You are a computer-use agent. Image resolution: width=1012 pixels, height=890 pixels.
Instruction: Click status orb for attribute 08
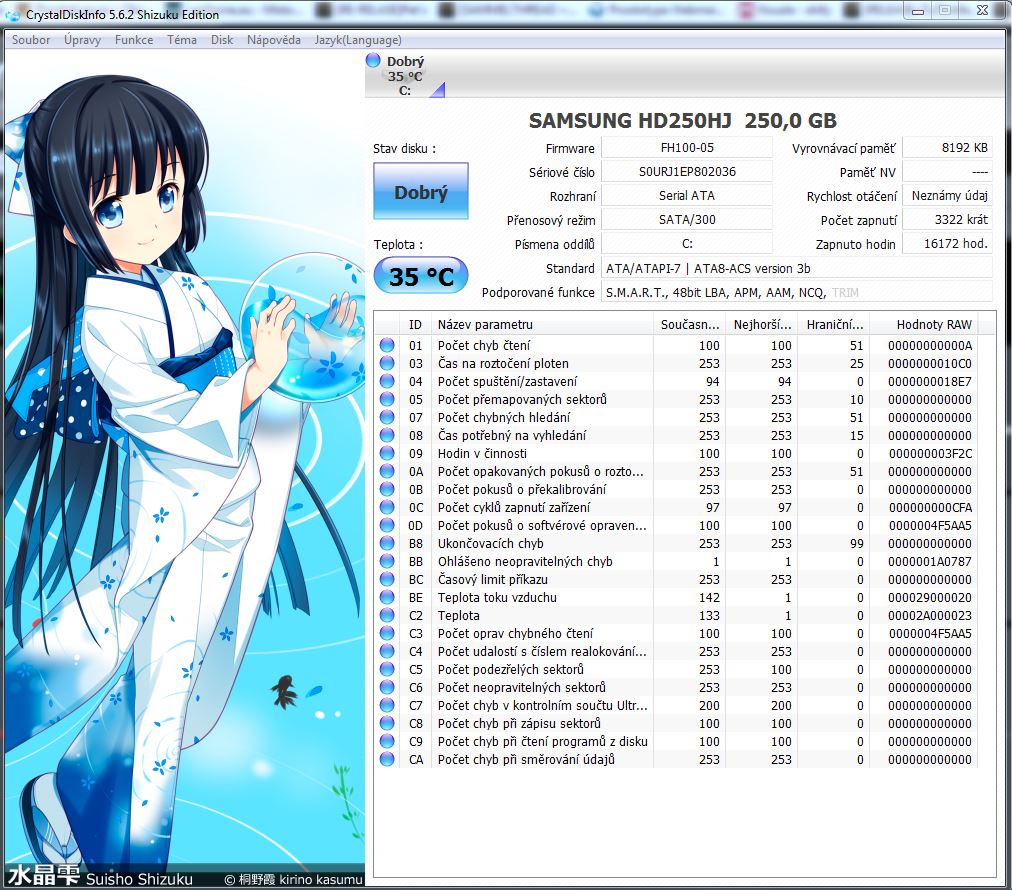387,436
